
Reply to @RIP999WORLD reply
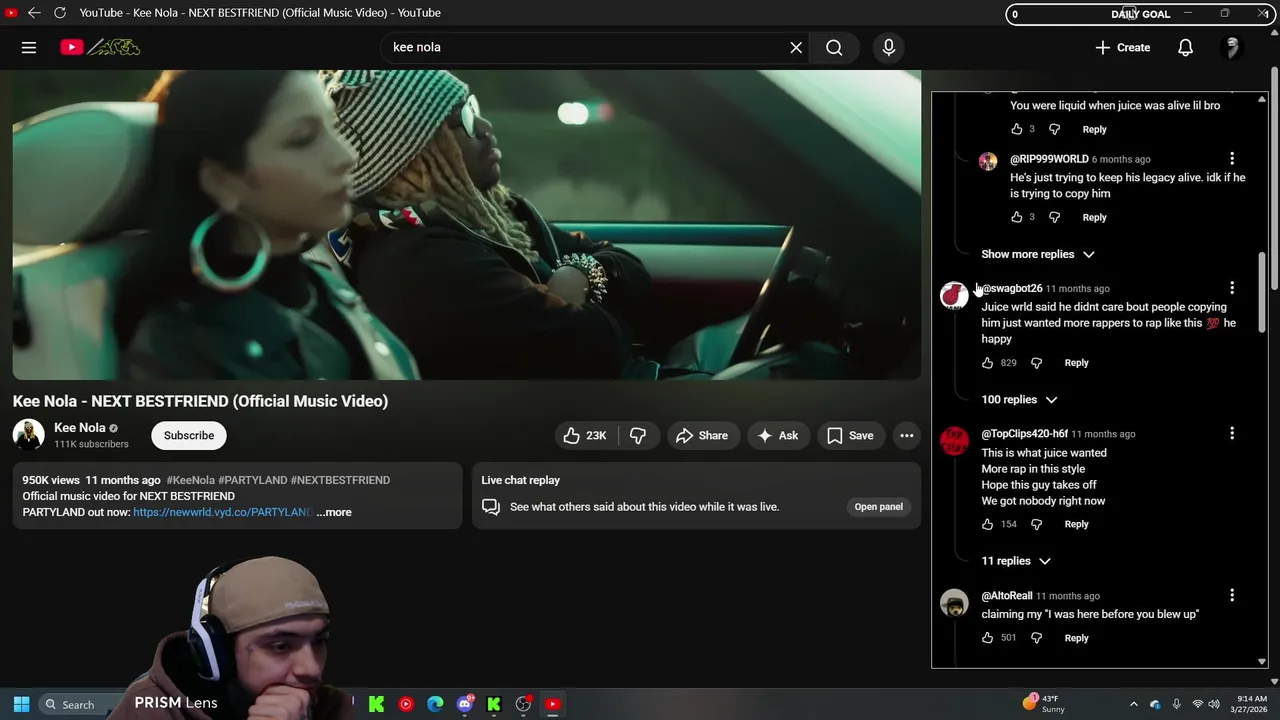(x=1094, y=217)
